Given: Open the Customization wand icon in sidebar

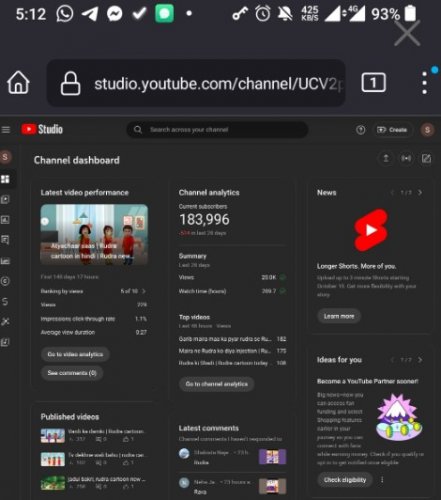Looking at the screenshot, I should (5, 322).
